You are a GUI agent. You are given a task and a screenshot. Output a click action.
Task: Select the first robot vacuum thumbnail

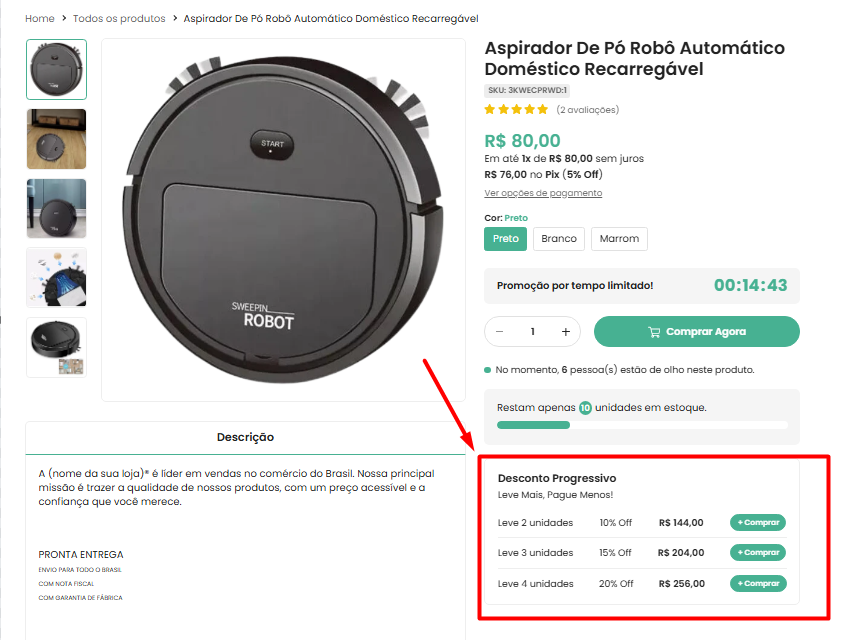pos(56,69)
